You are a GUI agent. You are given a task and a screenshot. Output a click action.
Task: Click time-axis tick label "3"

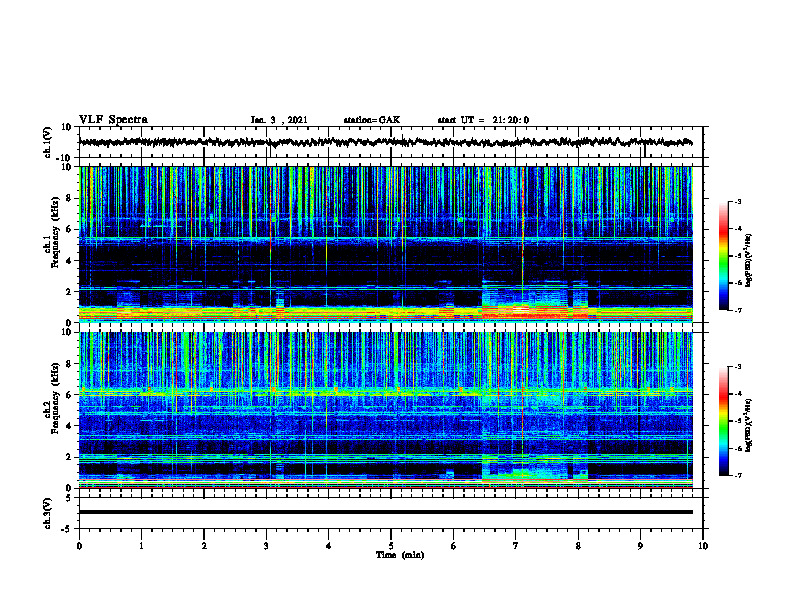coord(266,546)
